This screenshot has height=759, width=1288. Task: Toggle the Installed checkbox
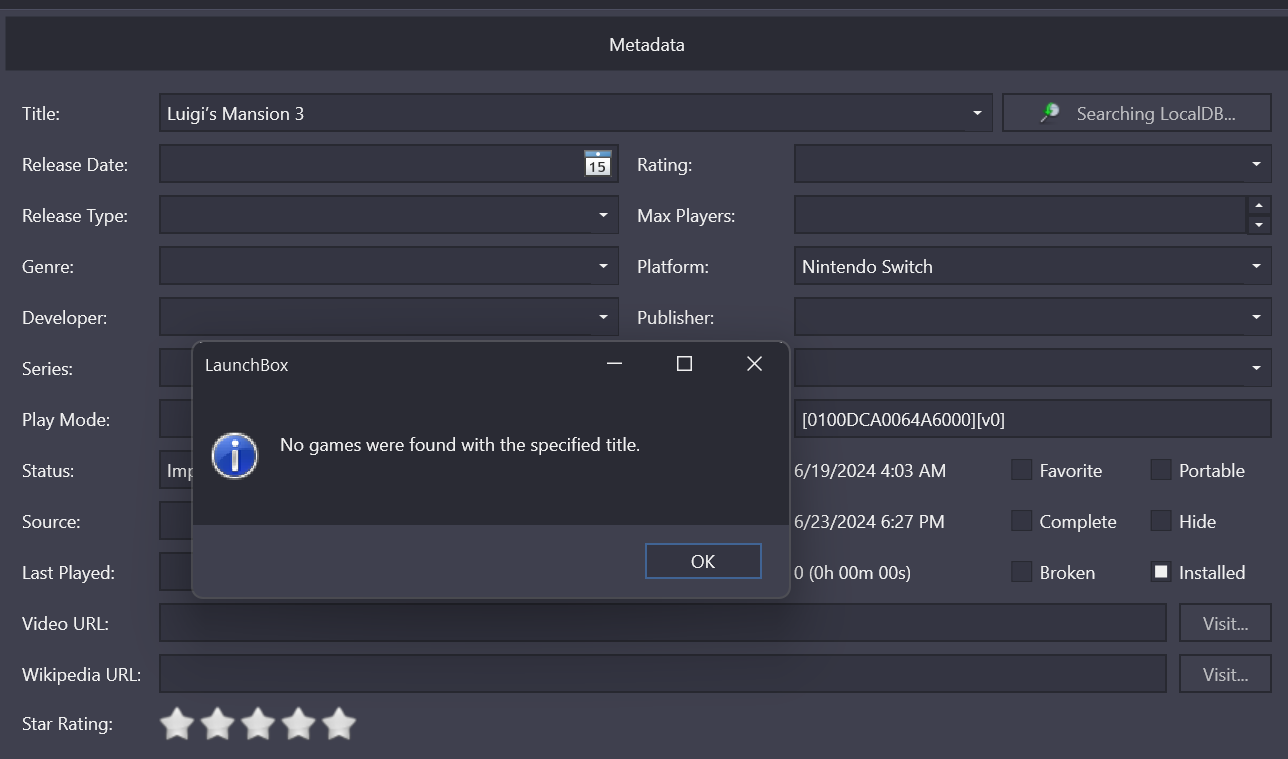1160,572
